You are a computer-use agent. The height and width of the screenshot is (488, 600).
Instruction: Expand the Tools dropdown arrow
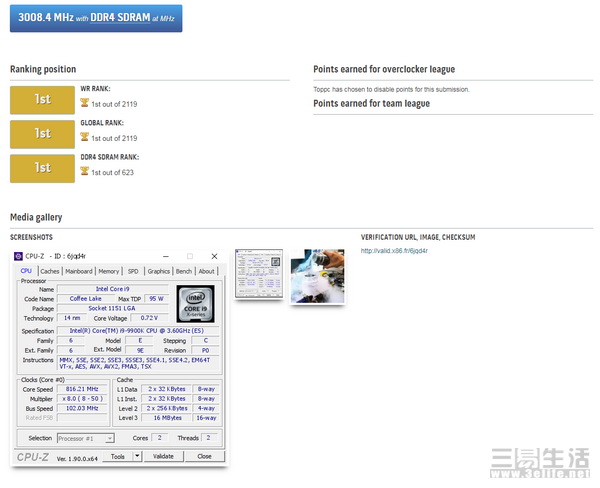click(137, 456)
